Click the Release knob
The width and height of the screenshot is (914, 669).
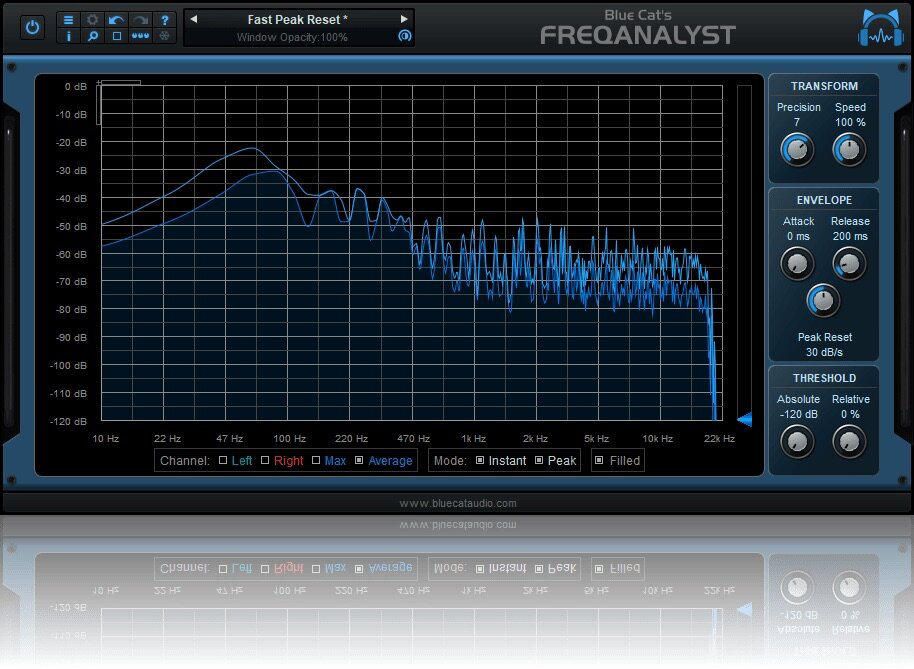pyautogui.click(x=849, y=263)
